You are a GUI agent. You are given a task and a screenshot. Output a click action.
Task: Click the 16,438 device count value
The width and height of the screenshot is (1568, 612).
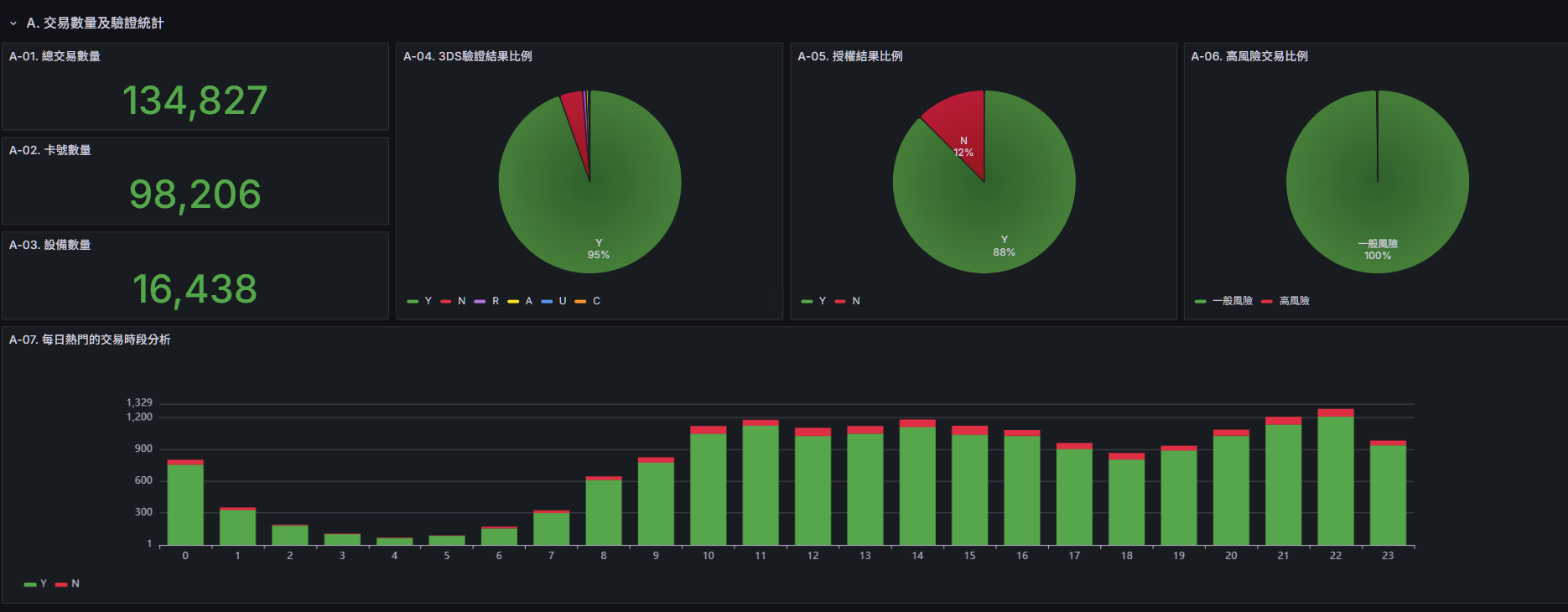[x=195, y=289]
